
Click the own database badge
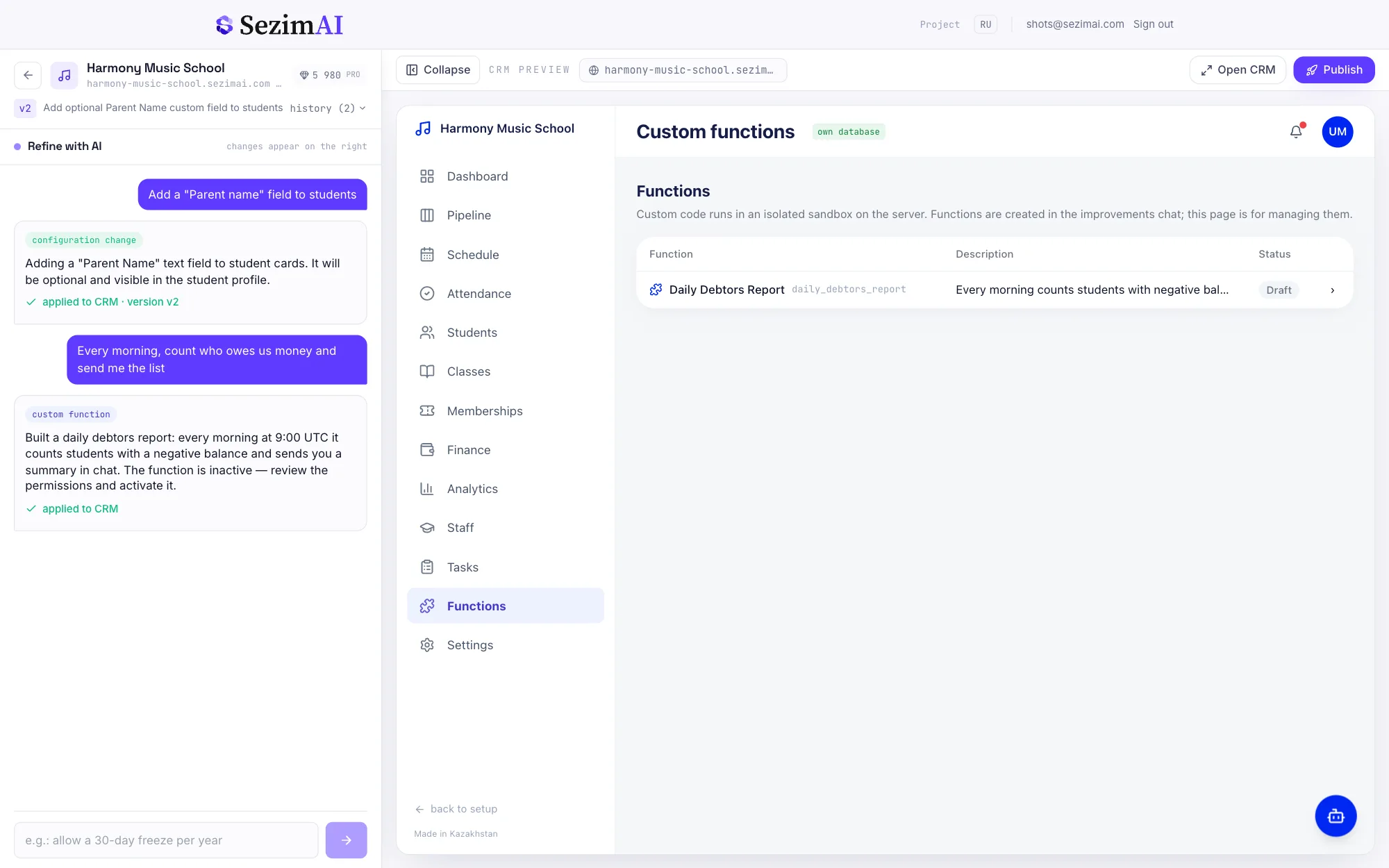[x=849, y=132]
